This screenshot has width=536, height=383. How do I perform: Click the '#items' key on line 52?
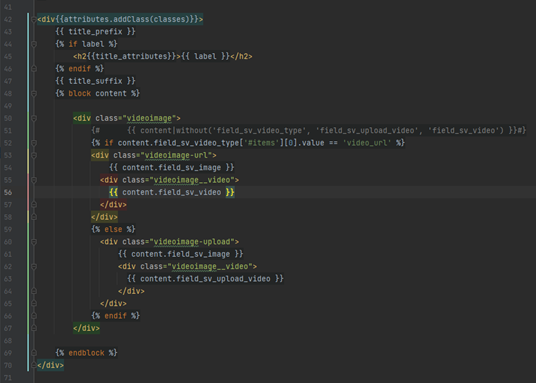pos(262,143)
